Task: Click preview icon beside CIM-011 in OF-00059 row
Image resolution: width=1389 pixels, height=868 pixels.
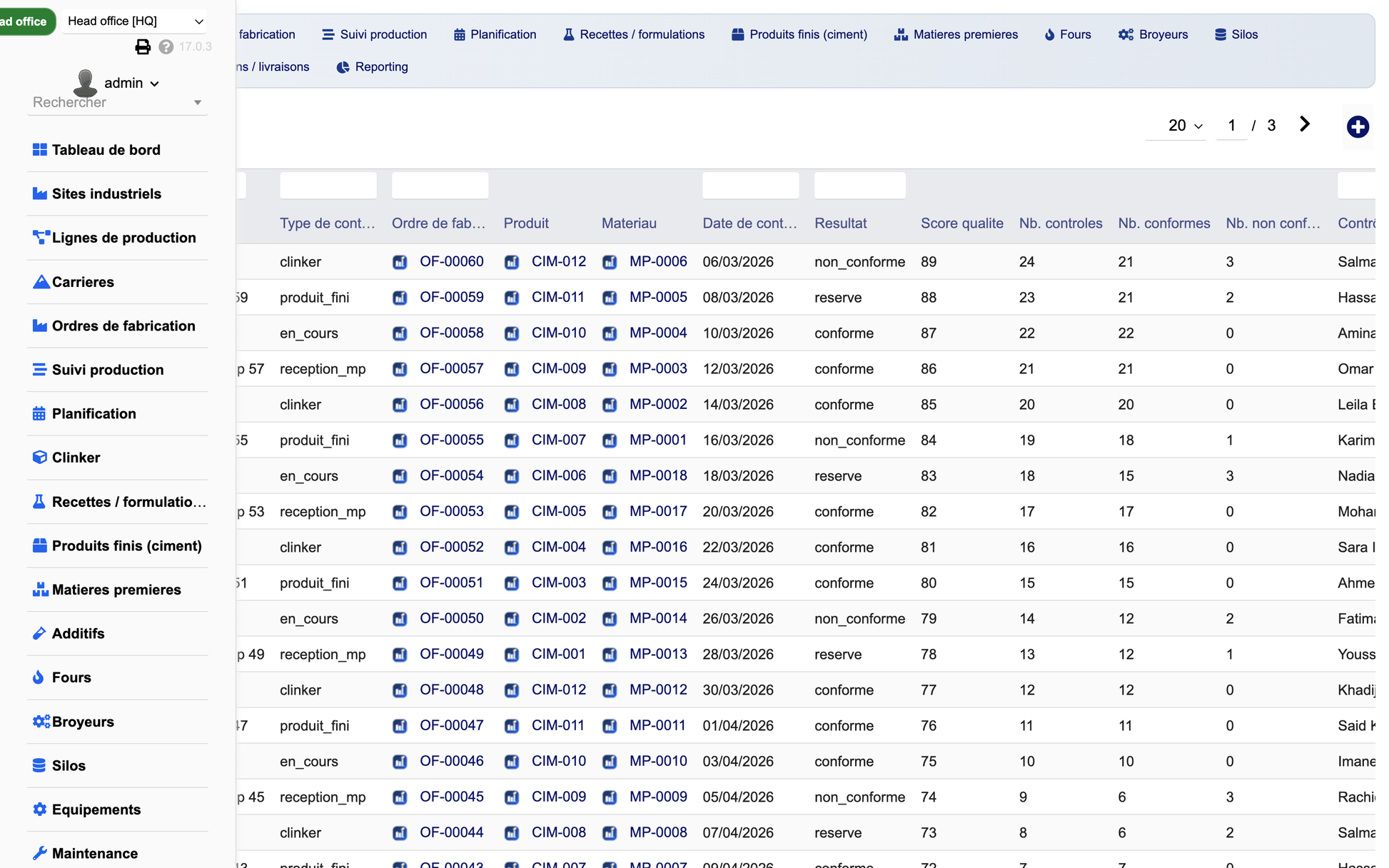Action: point(512,298)
